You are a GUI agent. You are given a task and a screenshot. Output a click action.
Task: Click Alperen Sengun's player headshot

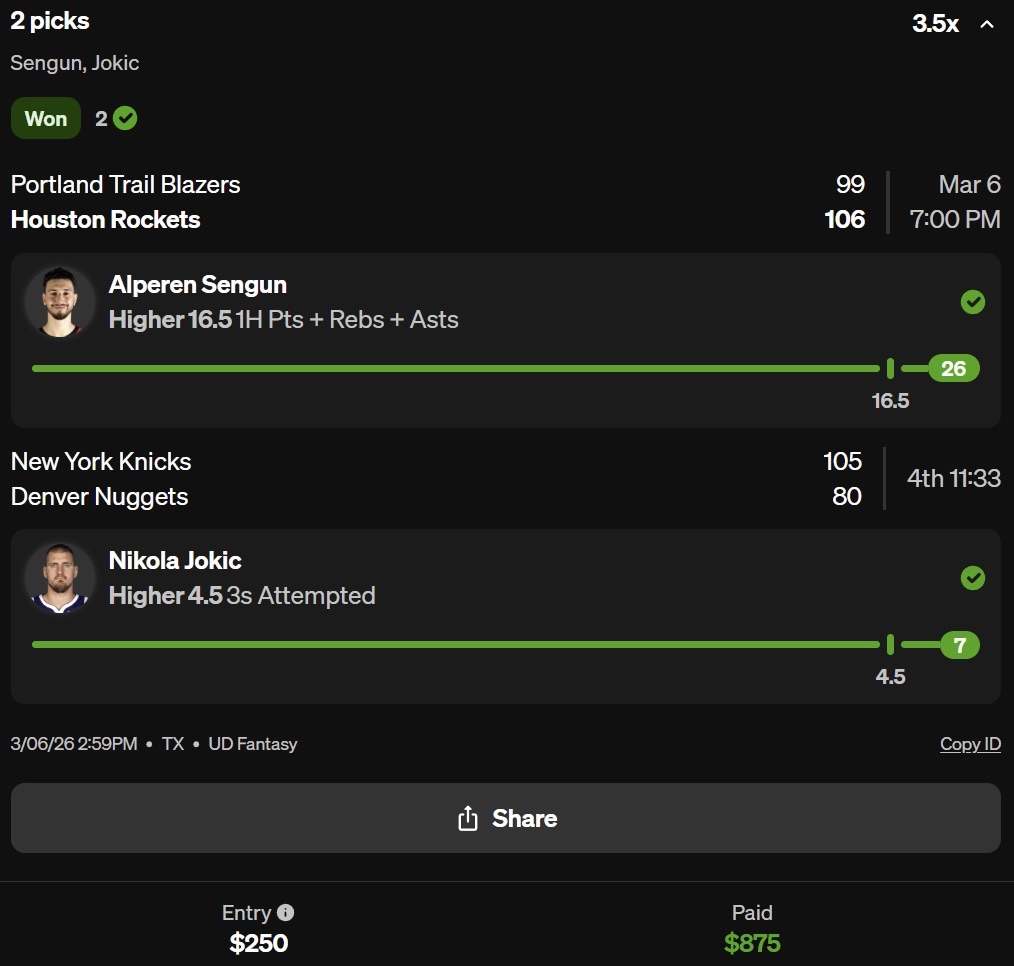[60, 301]
